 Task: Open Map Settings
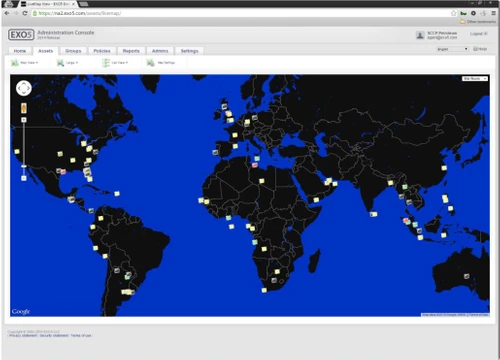pyautogui.click(x=161, y=63)
